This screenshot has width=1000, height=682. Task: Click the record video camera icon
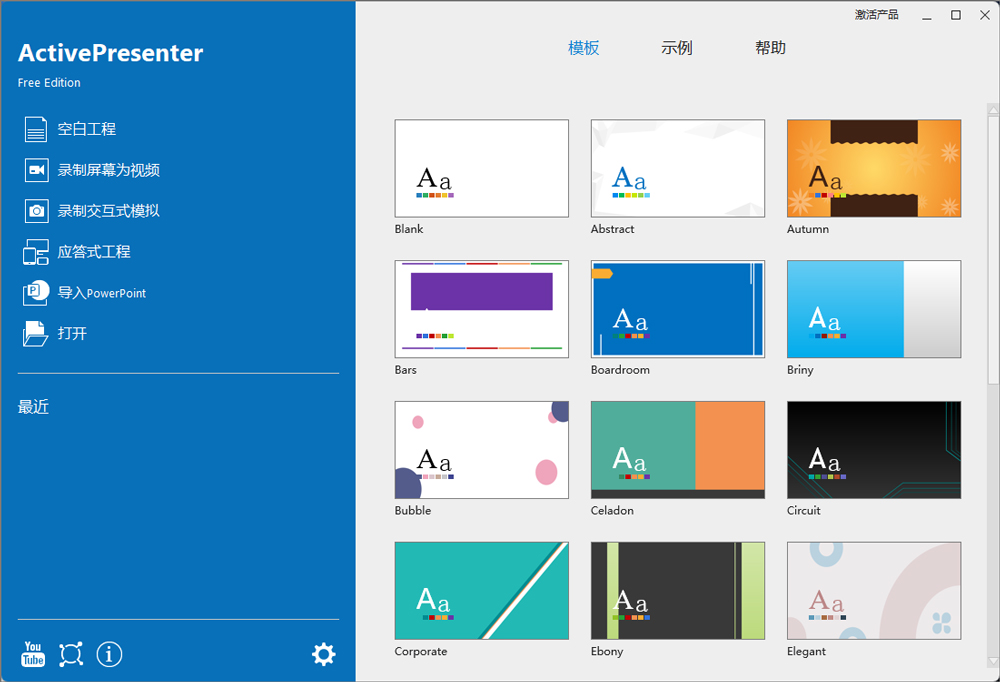[36, 170]
